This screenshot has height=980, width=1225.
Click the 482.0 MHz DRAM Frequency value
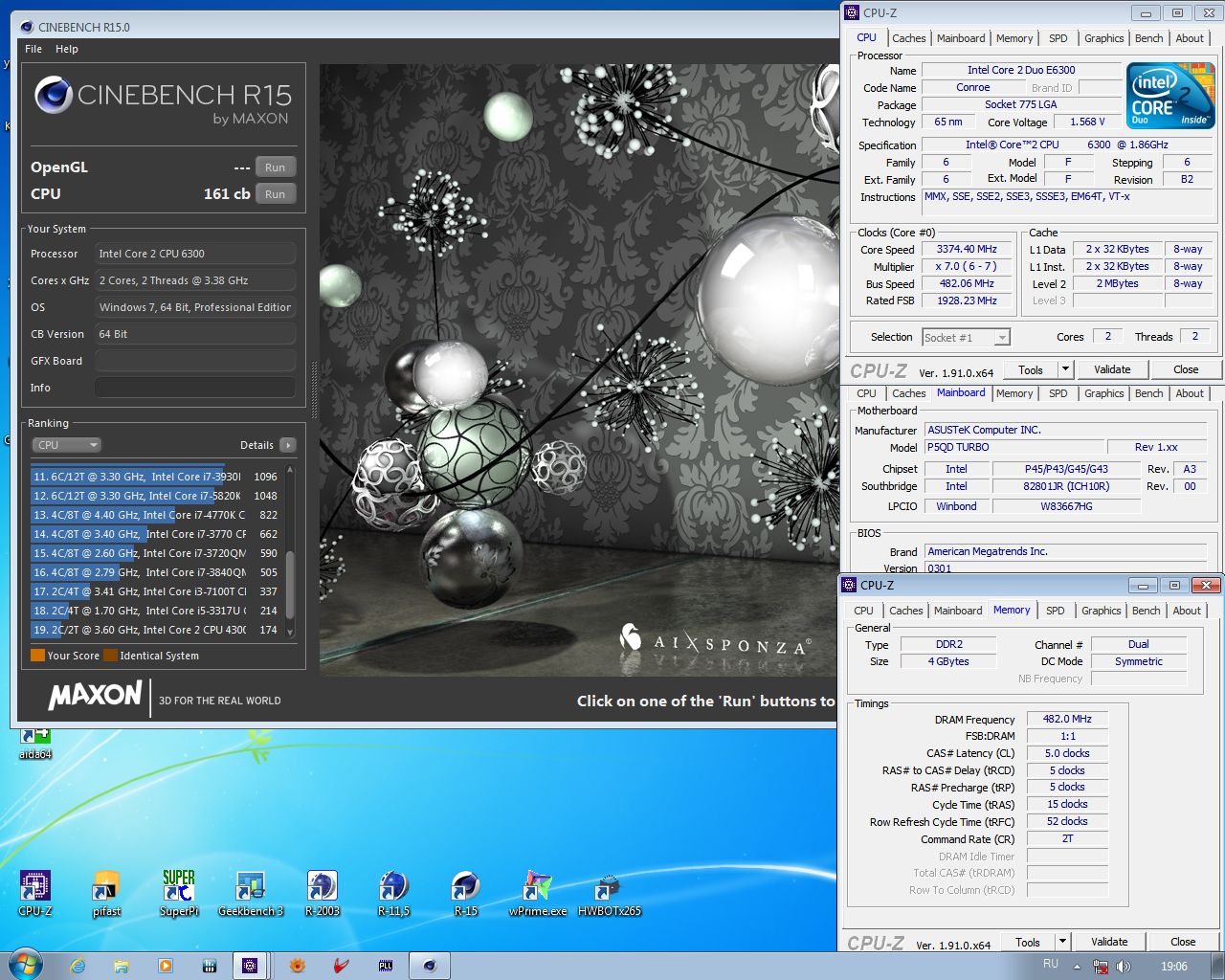(x=1067, y=719)
